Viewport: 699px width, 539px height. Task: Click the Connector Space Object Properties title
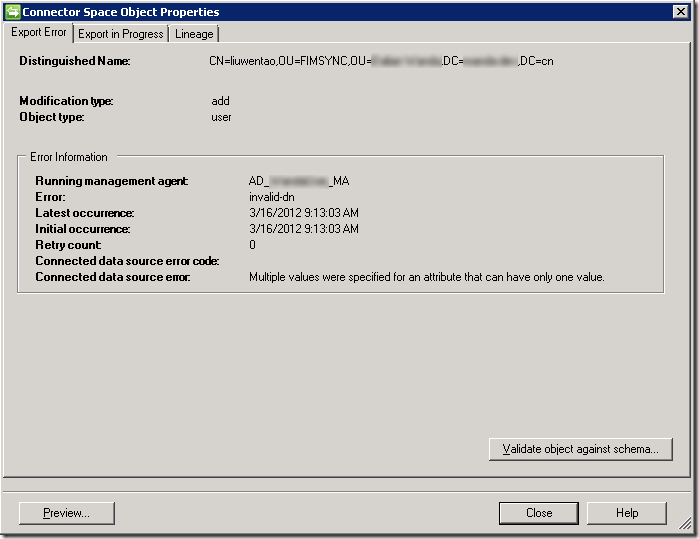coord(121,12)
